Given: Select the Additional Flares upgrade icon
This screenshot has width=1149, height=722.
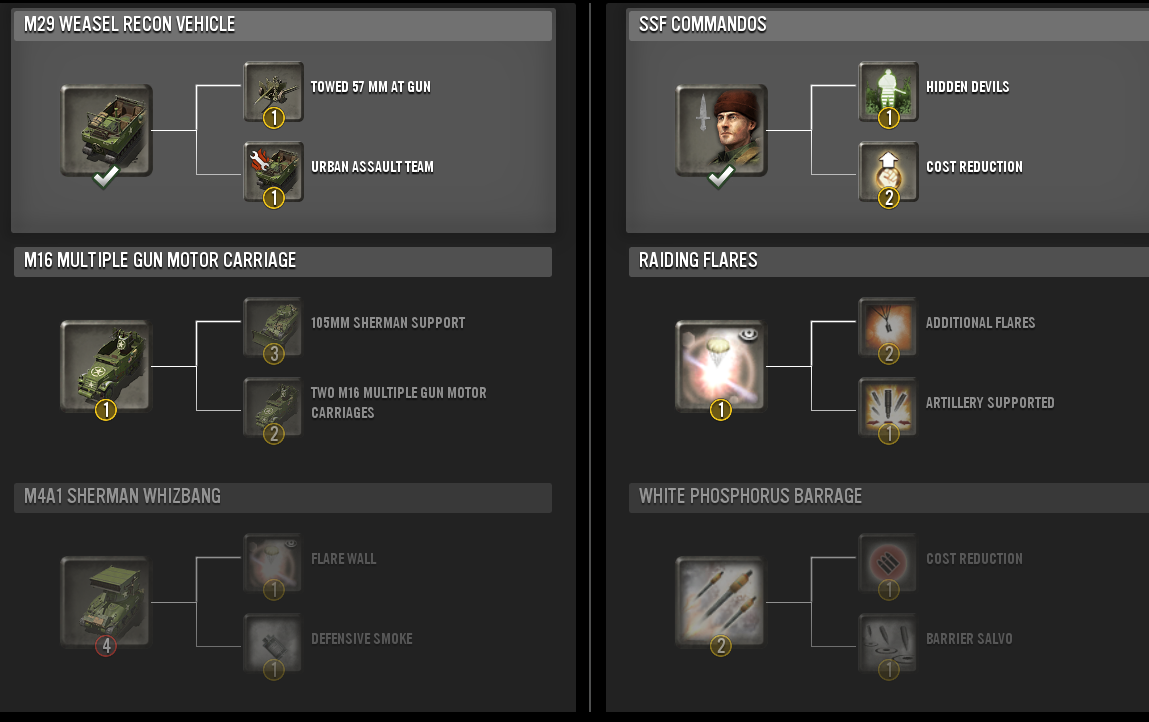Looking at the screenshot, I should (888, 327).
